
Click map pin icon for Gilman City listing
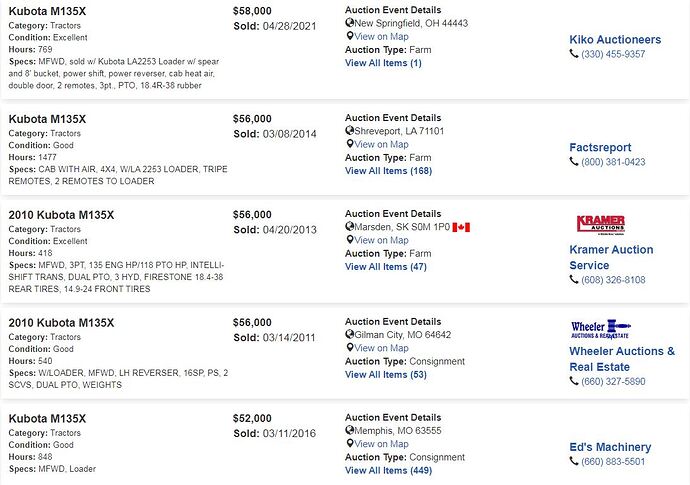coord(350,347)
